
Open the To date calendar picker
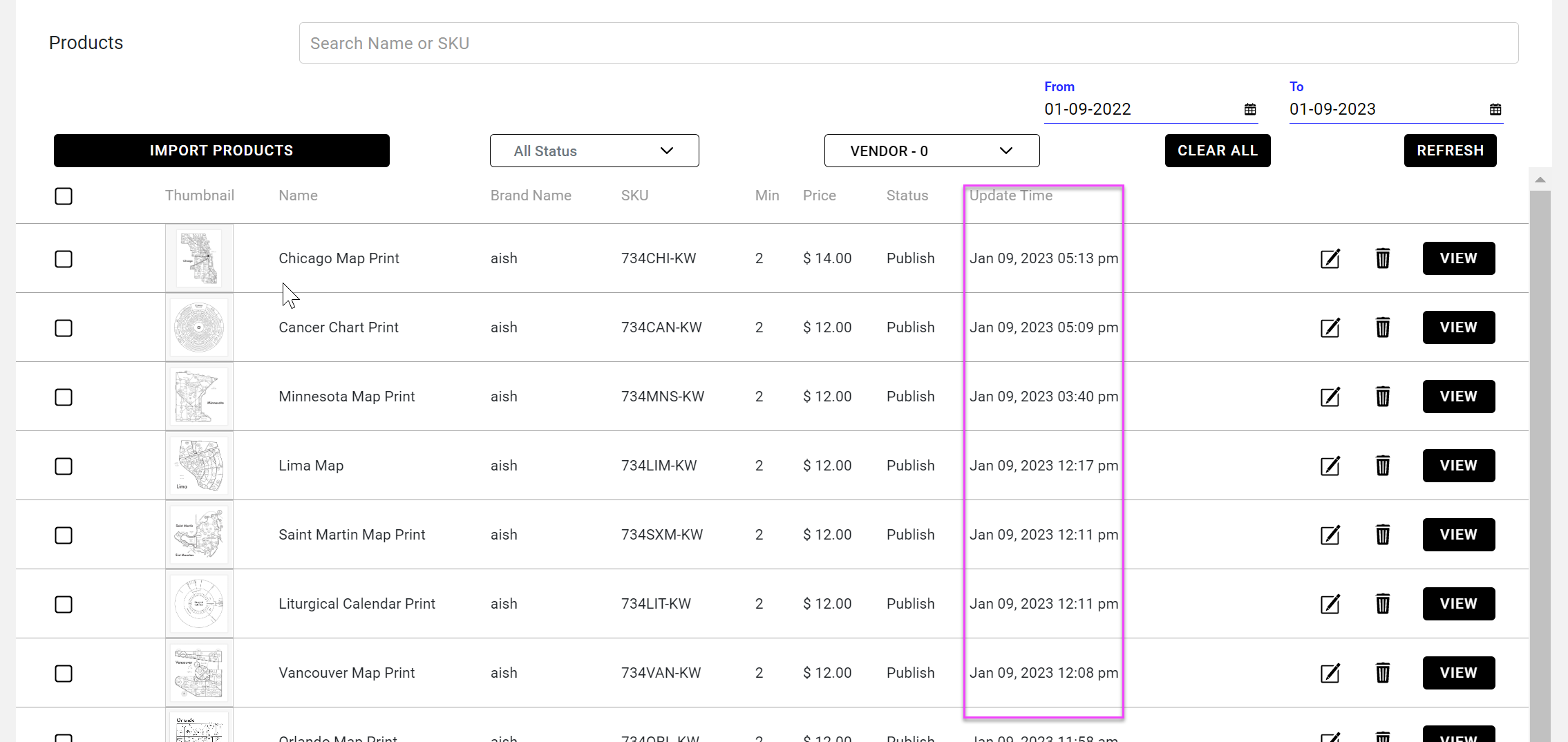click(x=1495, y=109)
